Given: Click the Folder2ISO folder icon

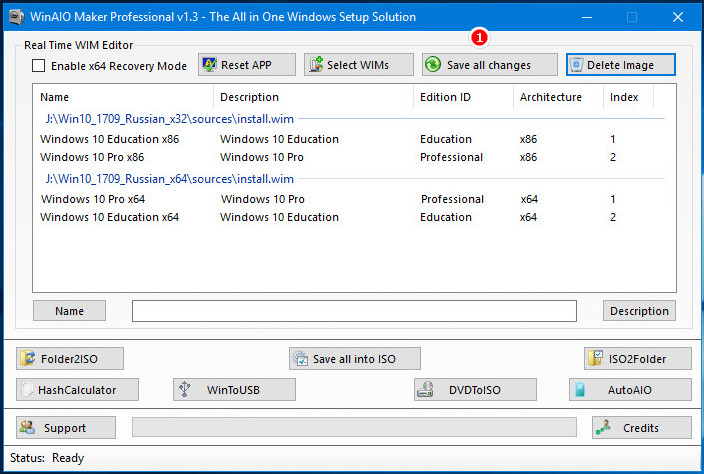Looking at the screenshot, I should click(28, 358).
